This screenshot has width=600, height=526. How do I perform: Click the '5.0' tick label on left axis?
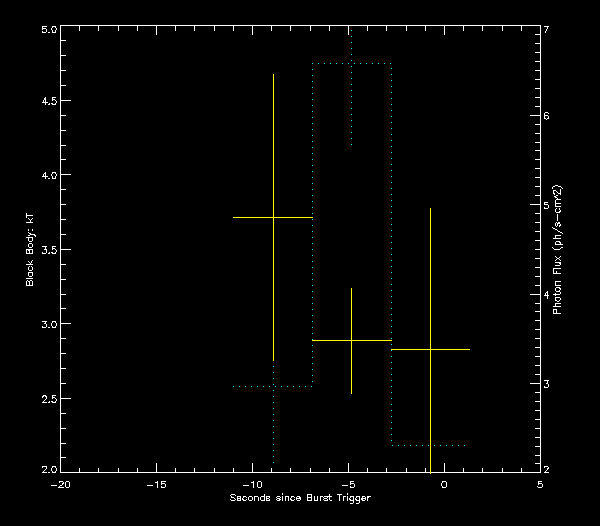(x=46, y=30)
